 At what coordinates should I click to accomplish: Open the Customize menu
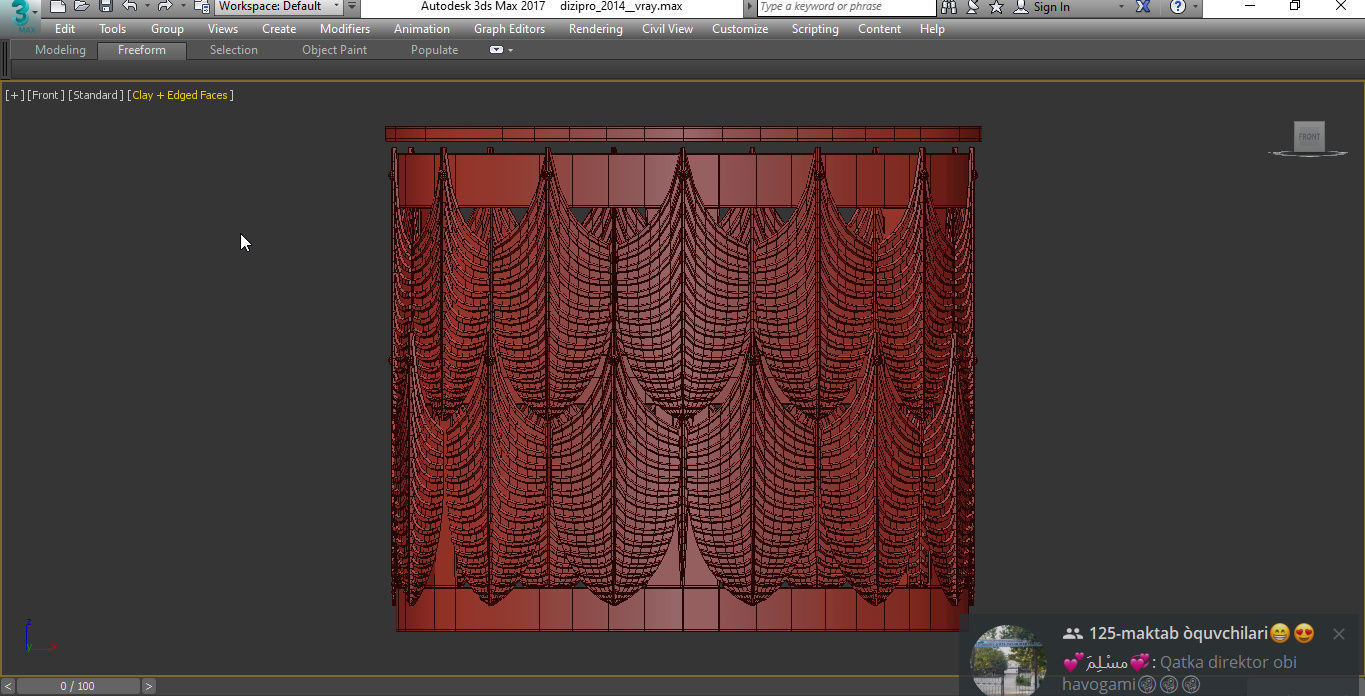740,29
